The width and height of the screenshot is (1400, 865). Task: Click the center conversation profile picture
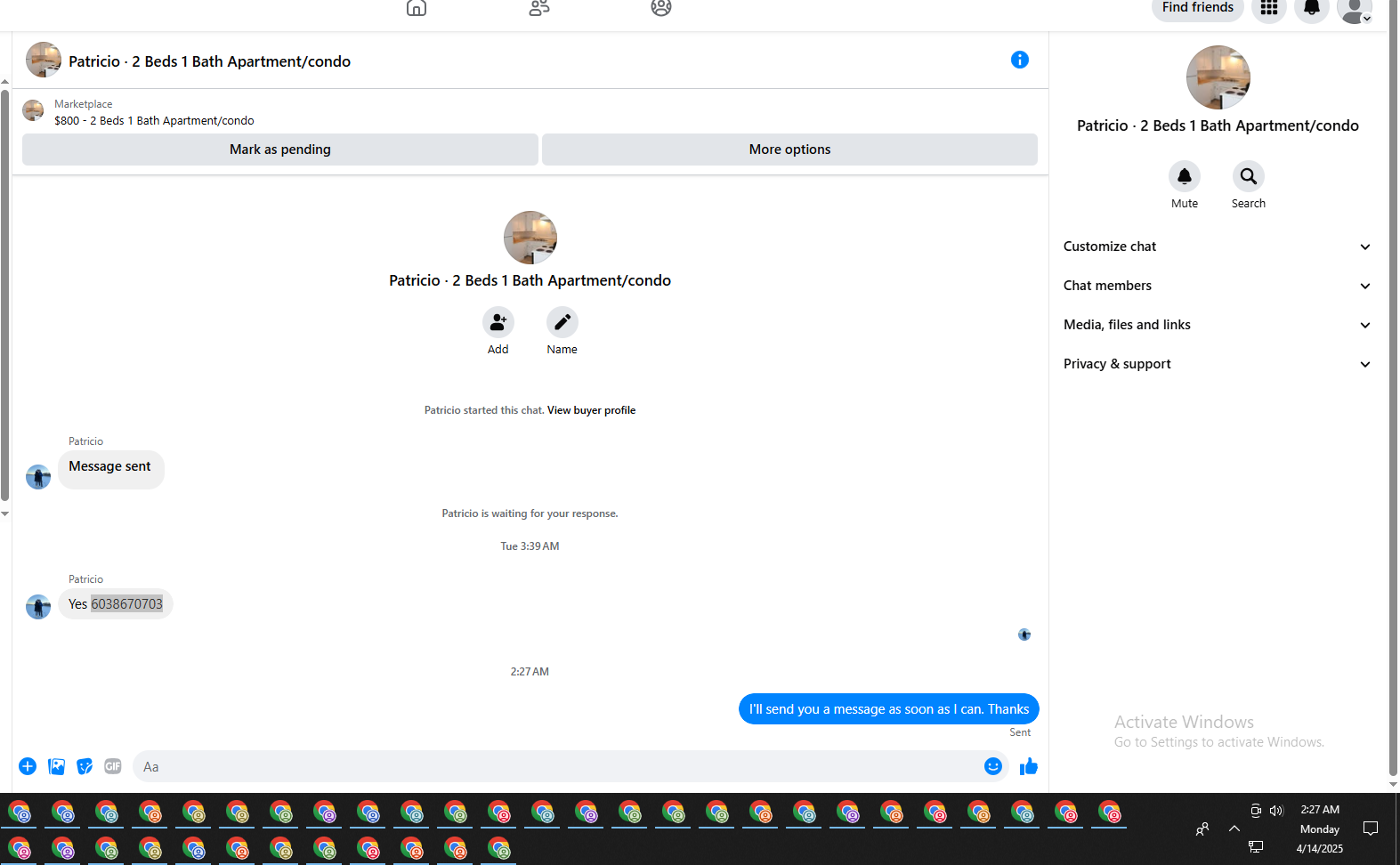530,238
